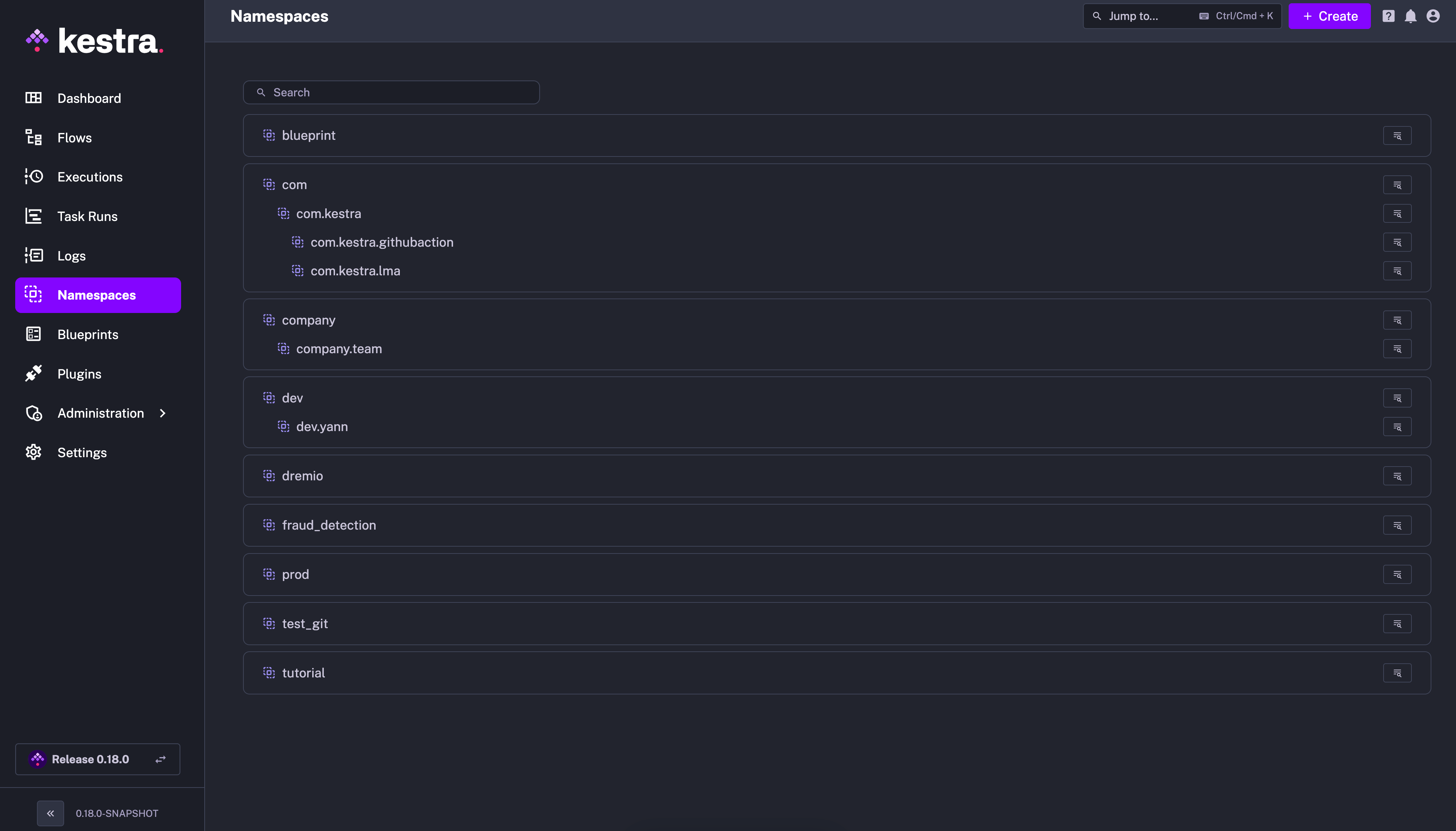Screen dimensions: 1456x831
Task: Open the Blueprints menu item
Action: click(x=87, y=334)
